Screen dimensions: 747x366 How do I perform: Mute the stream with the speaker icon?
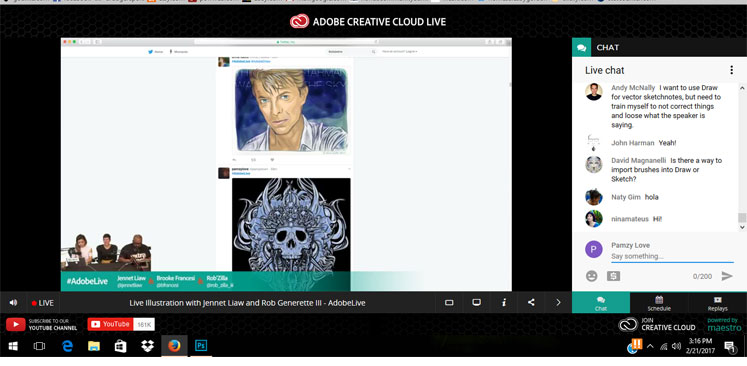(13, 303)
